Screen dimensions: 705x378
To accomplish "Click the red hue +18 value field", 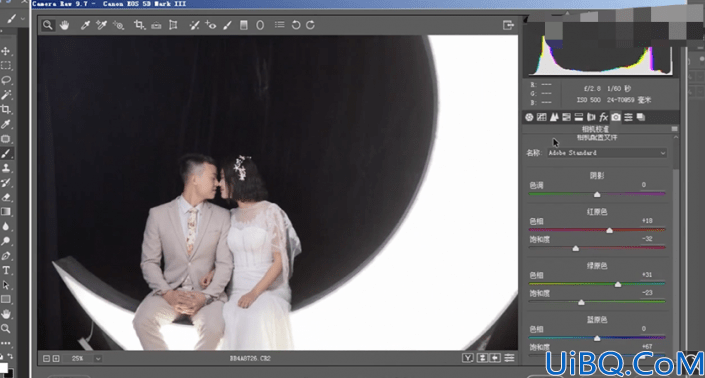I will tap(647, 221).
